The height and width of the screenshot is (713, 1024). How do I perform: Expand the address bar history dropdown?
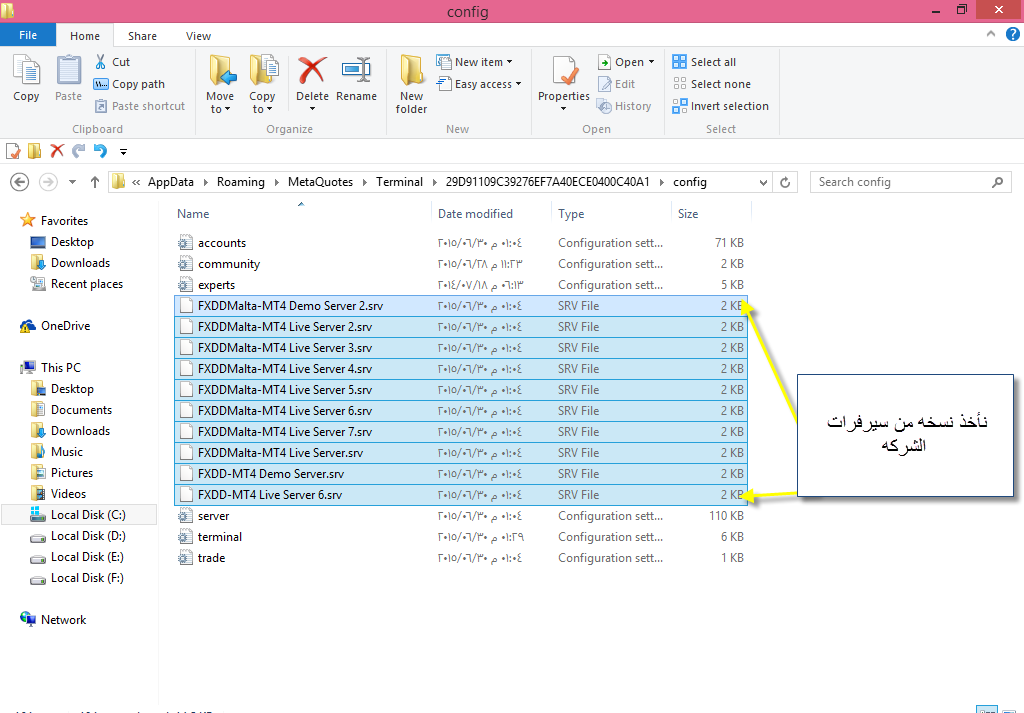(x=763, y=183)
